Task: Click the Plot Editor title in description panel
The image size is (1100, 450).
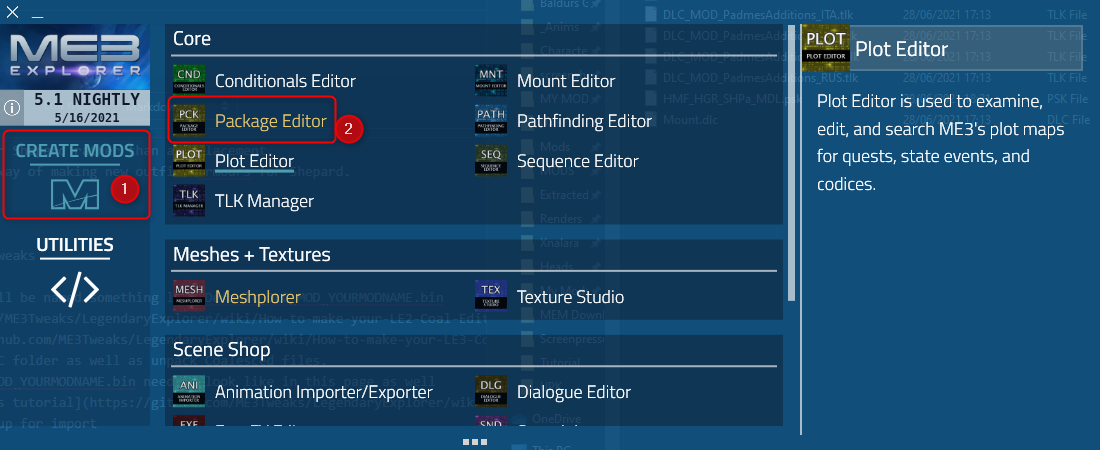Action: pyautogui.click(x=901, y=48)
